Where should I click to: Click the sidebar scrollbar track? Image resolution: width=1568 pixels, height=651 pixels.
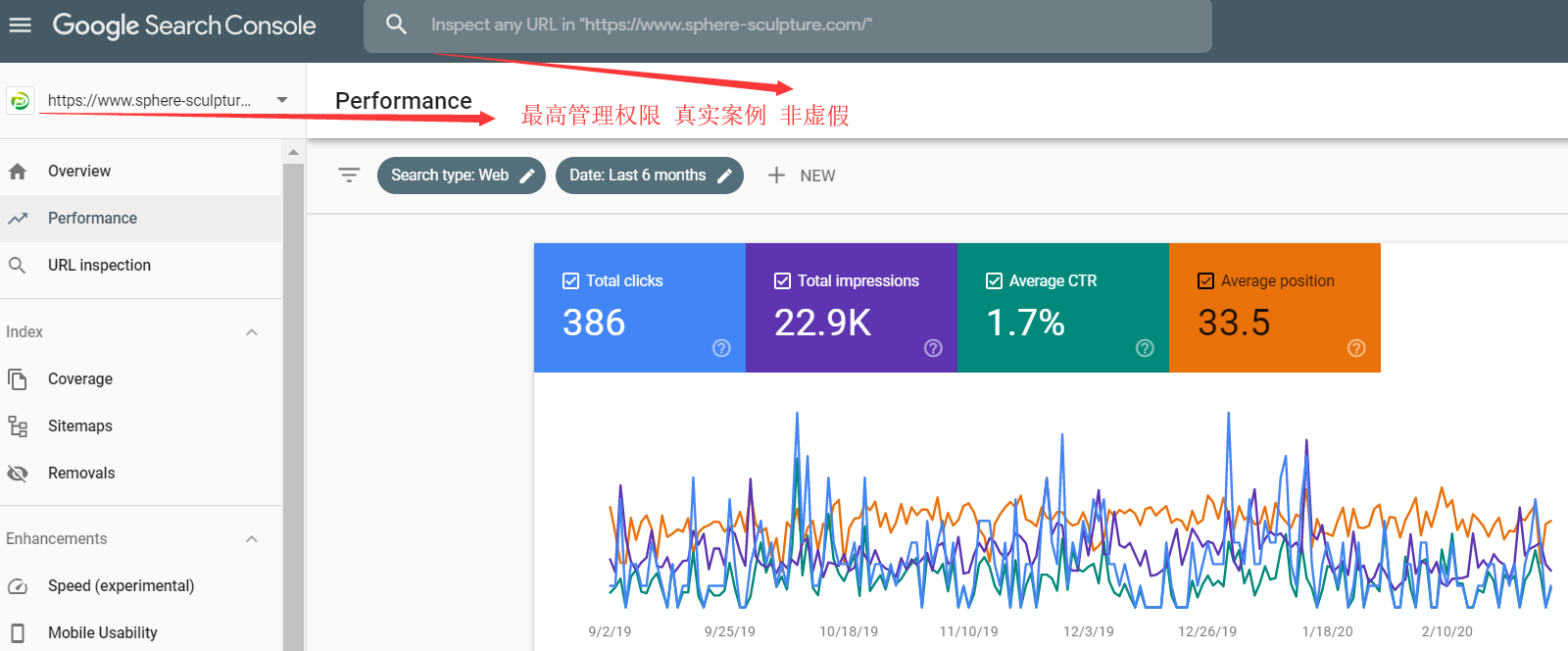293,406
